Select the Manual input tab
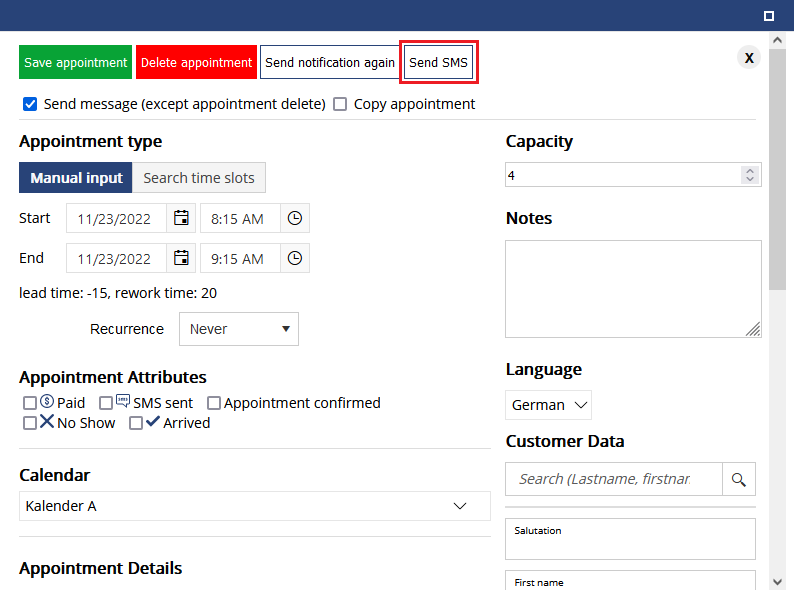794x595 pixels. (x=76, y=178)
